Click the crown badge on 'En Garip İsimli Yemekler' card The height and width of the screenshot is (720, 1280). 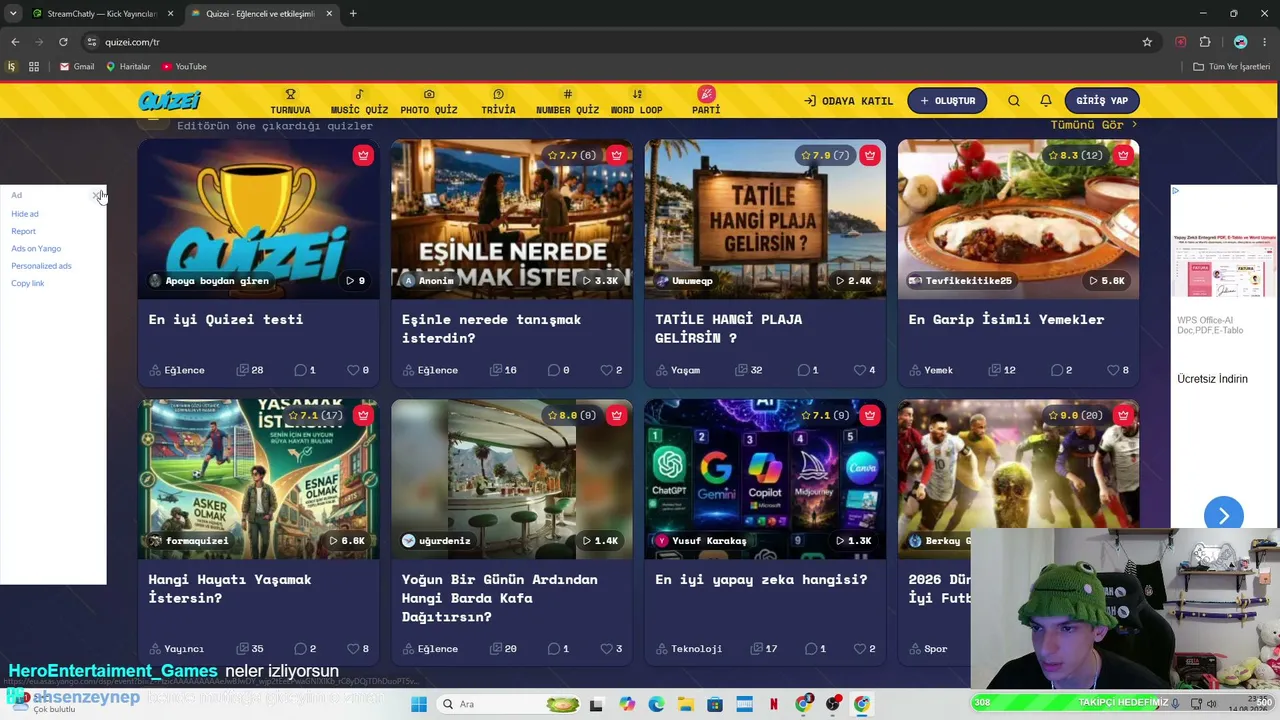coord(1123,155)
